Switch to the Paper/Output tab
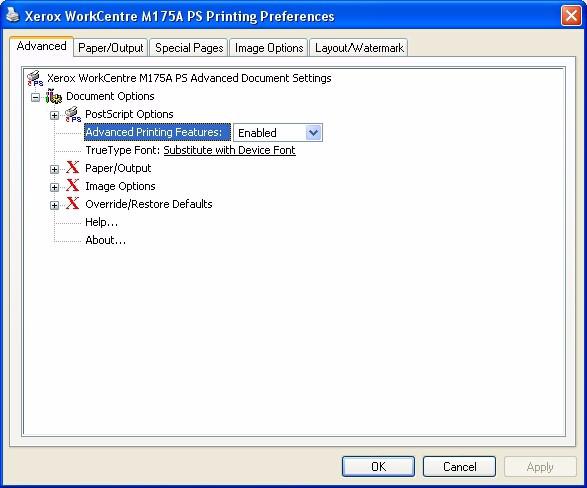Image resolution: width=587 pixels, height=488 pixels. coord(111,48)
